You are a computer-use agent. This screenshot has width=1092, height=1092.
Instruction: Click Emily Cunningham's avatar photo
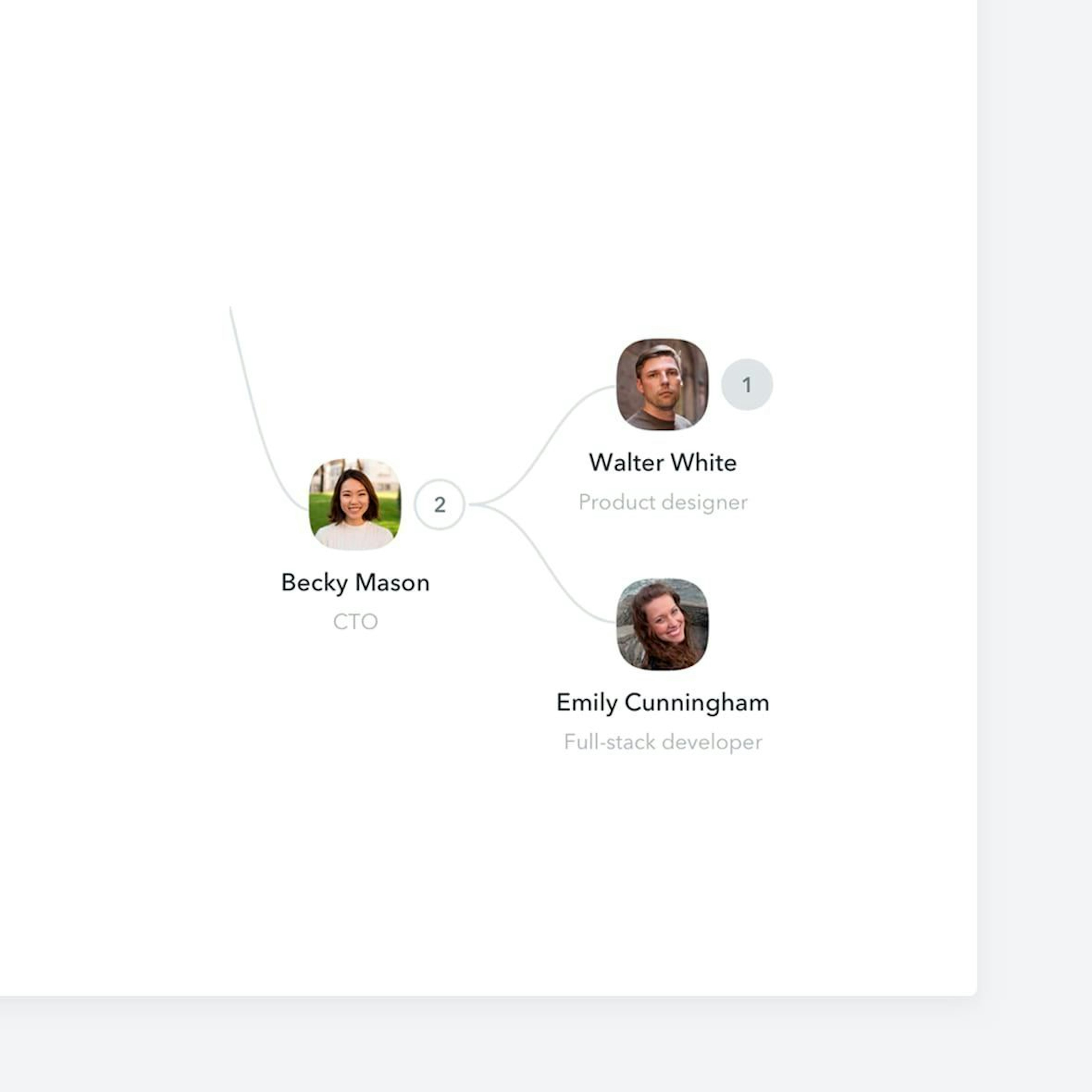662,624
